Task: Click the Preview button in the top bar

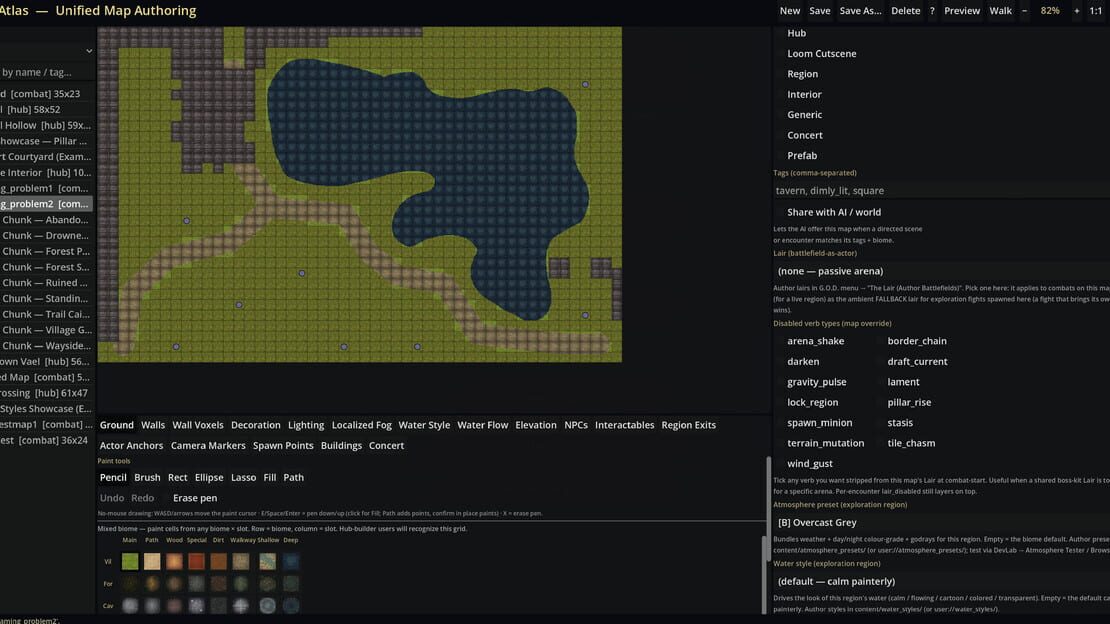Action: (962, 11)
